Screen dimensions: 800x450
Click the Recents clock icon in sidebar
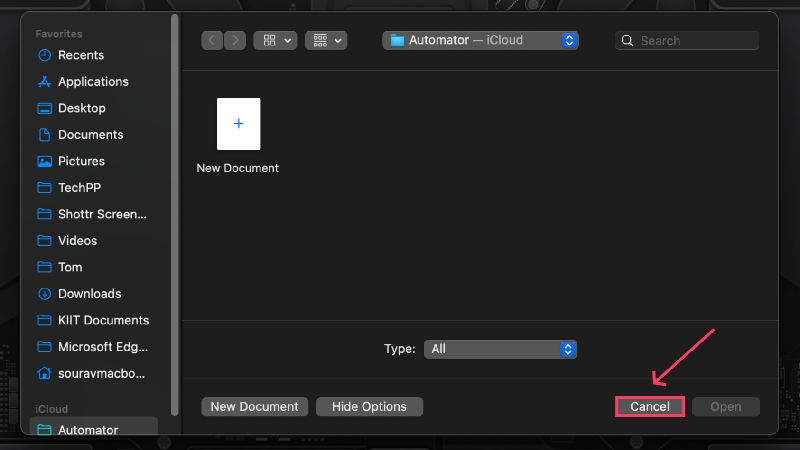coord(44,55)
